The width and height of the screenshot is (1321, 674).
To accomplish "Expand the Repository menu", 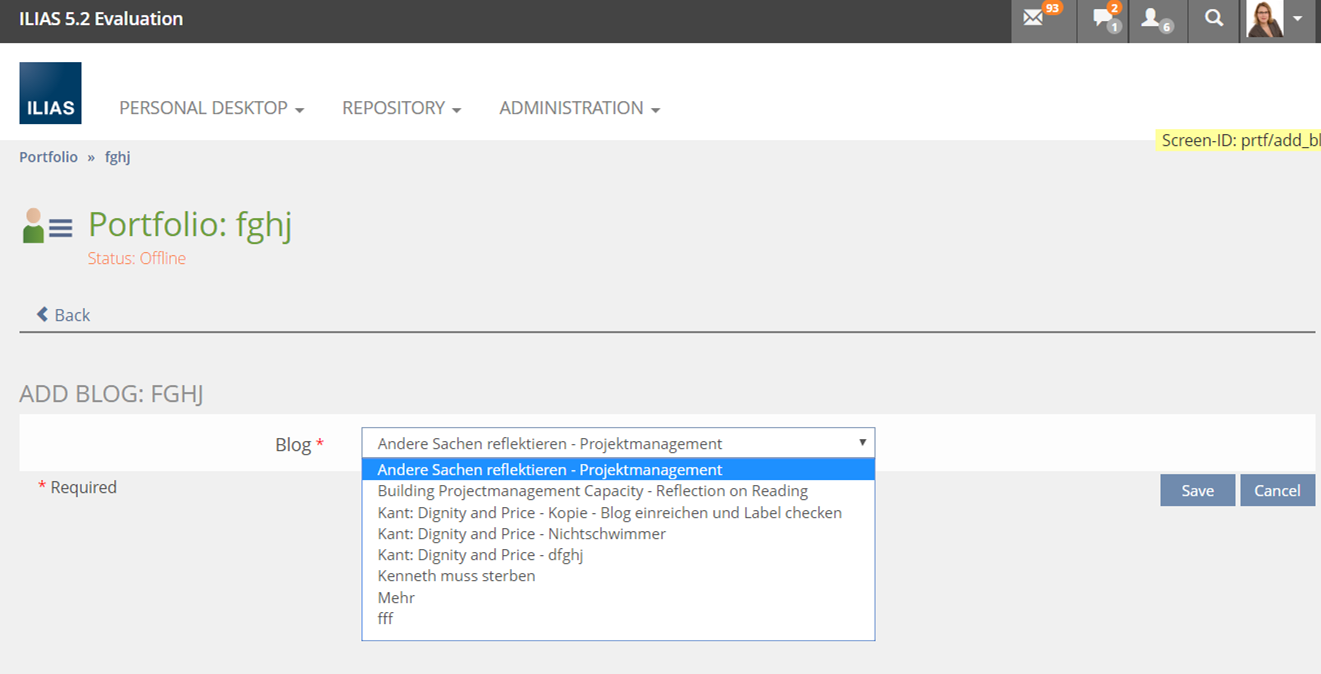I will 401,108.
